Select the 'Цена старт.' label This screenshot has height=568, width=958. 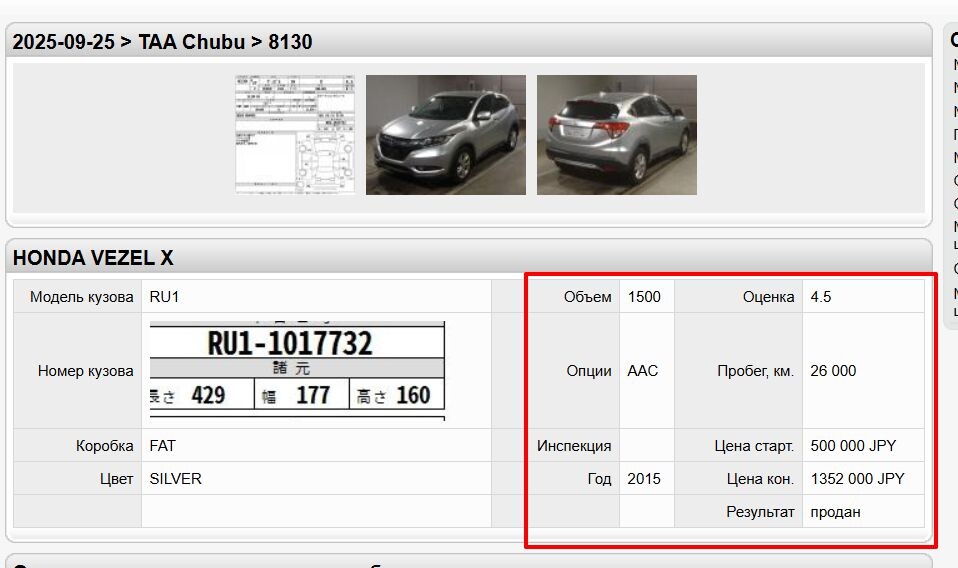click(755, 446)
